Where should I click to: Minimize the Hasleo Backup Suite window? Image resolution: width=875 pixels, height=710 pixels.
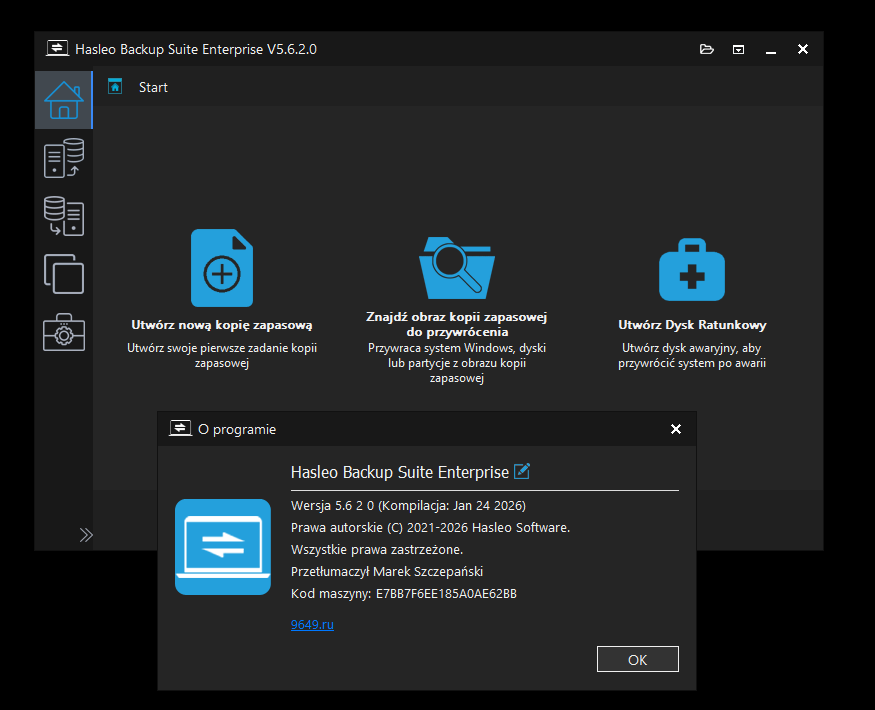(x=771, y=50)
